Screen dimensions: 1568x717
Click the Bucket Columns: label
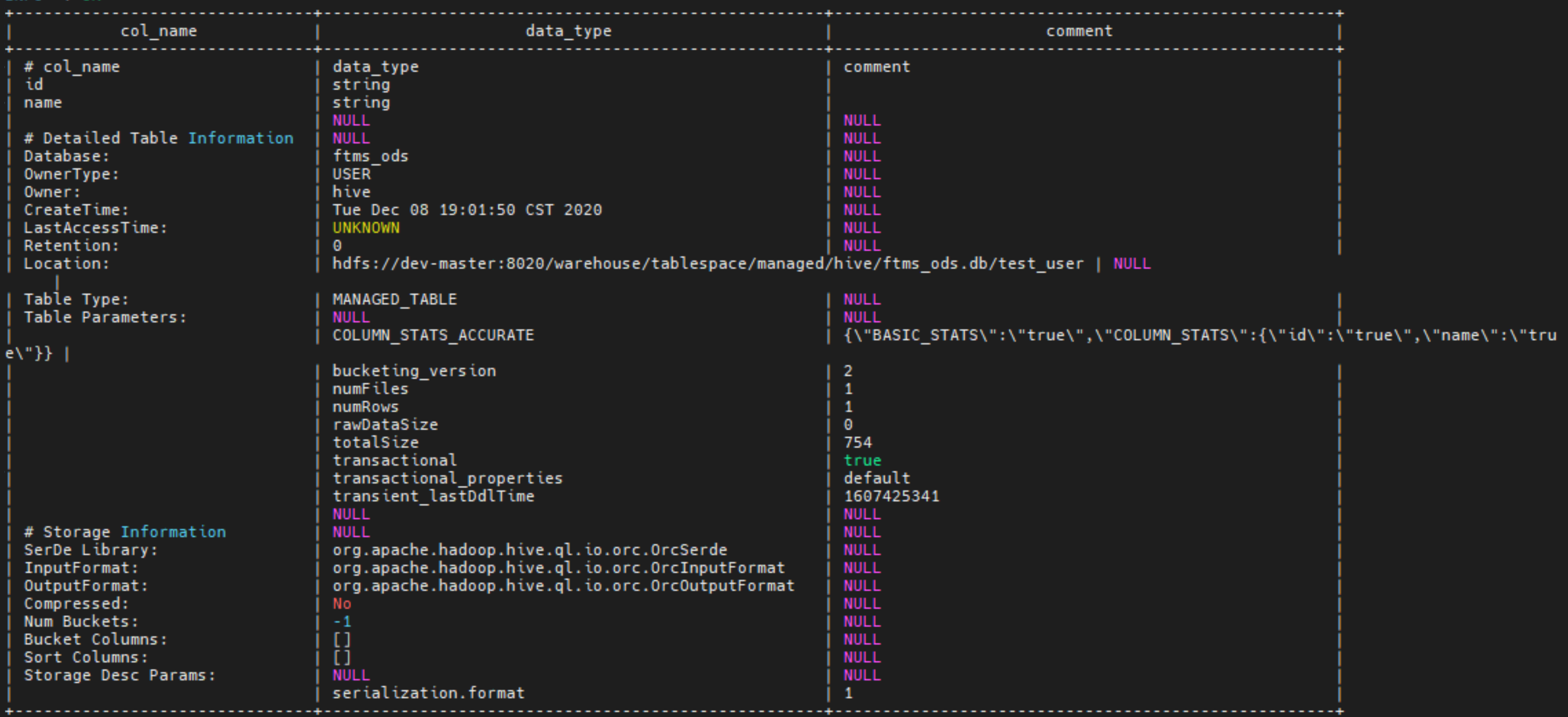(95, 640)
